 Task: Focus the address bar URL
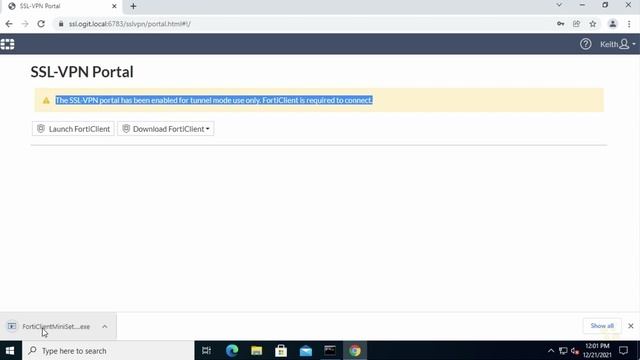pyautogui.click(x=129, y=24)
